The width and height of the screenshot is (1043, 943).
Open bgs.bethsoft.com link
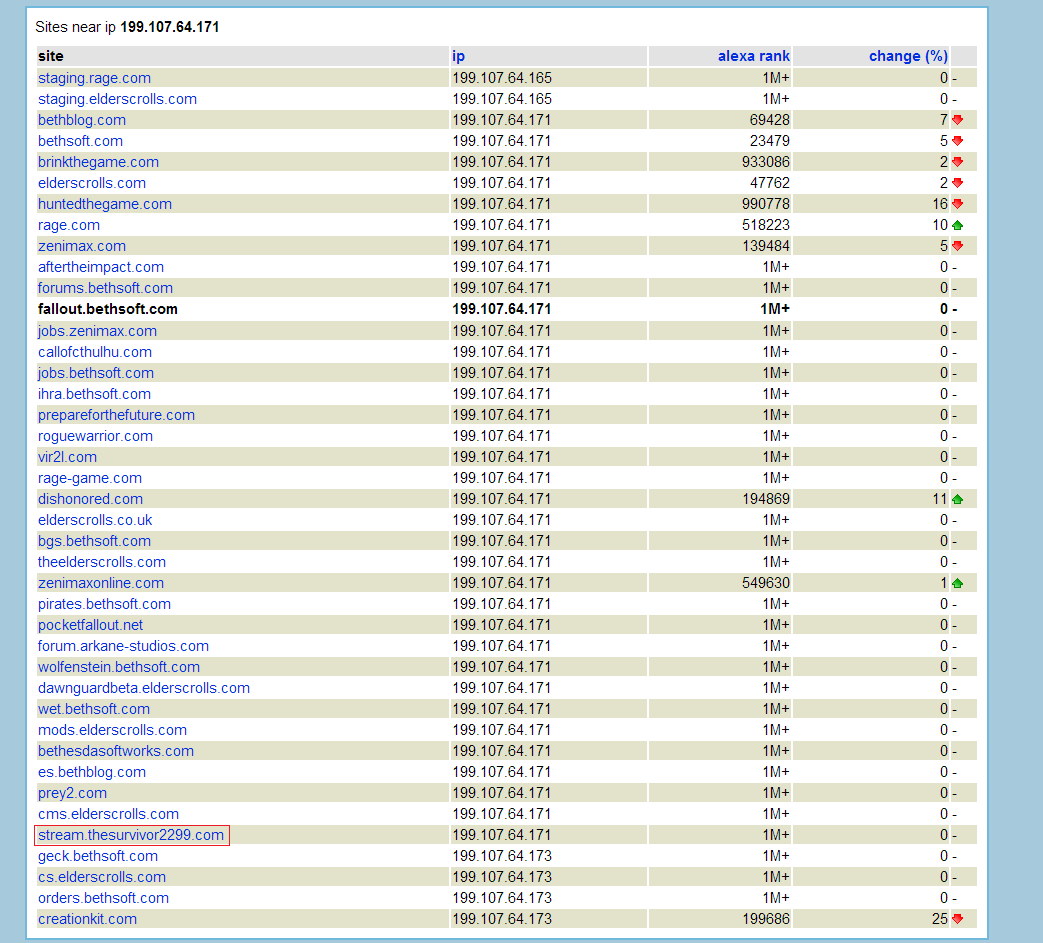(x=94, y=541)
